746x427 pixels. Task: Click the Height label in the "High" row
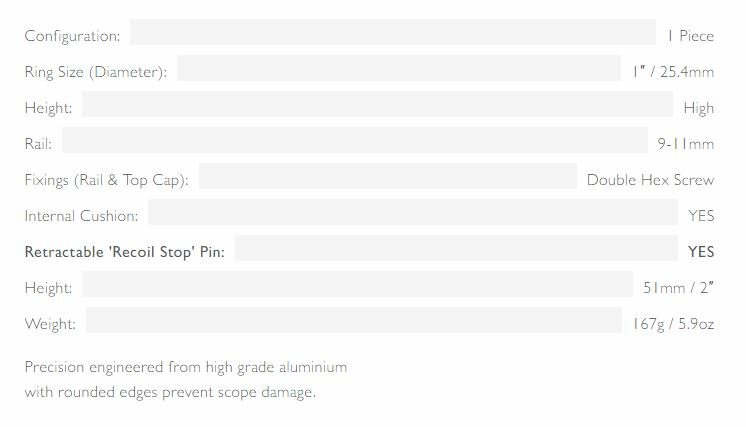48,108
